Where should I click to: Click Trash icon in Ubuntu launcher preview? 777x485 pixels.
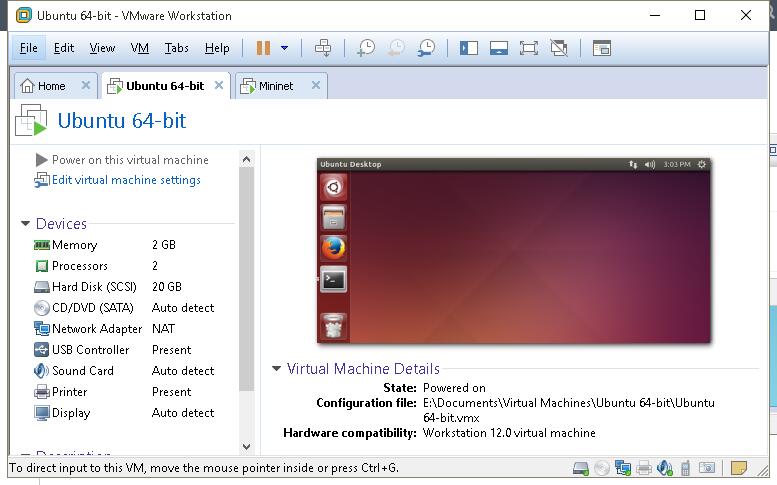click(333, 326)
